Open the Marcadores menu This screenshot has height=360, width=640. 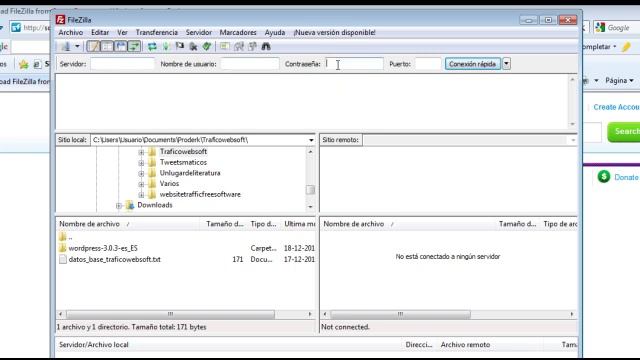tap(238, 32)
